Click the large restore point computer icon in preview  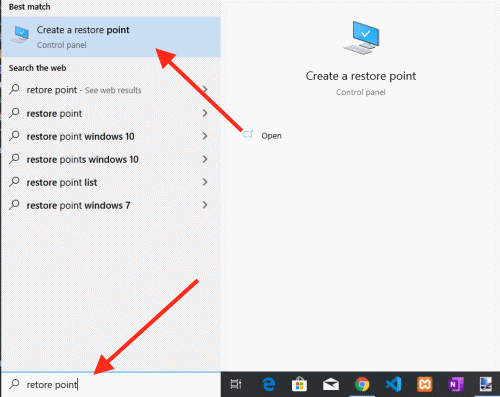point(361,38)
